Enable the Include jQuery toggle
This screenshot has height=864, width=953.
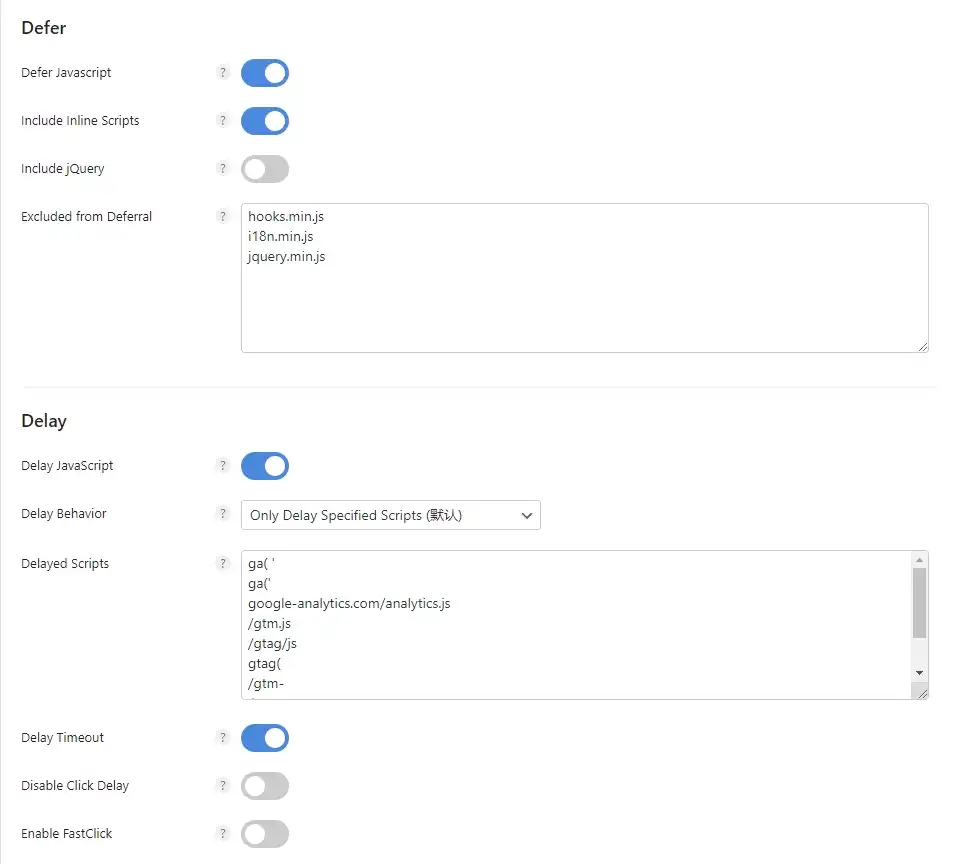pos(265,169)
